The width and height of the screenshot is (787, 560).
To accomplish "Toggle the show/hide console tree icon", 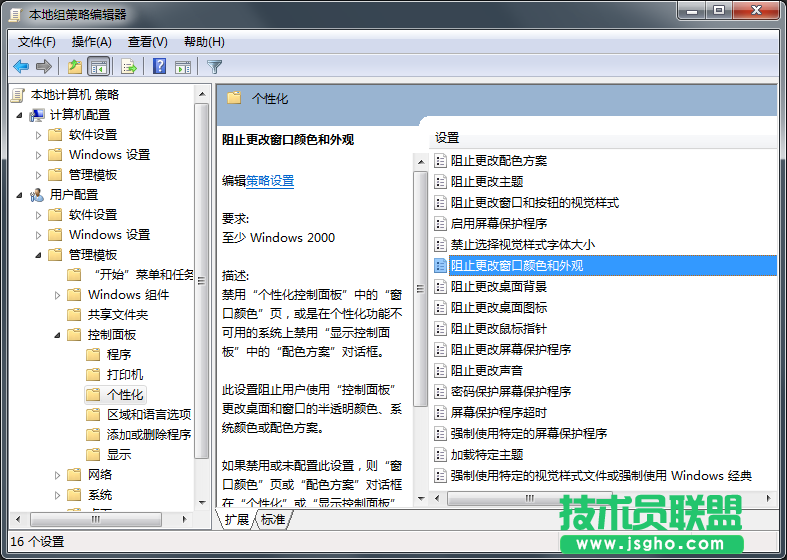I will point(99,67).
